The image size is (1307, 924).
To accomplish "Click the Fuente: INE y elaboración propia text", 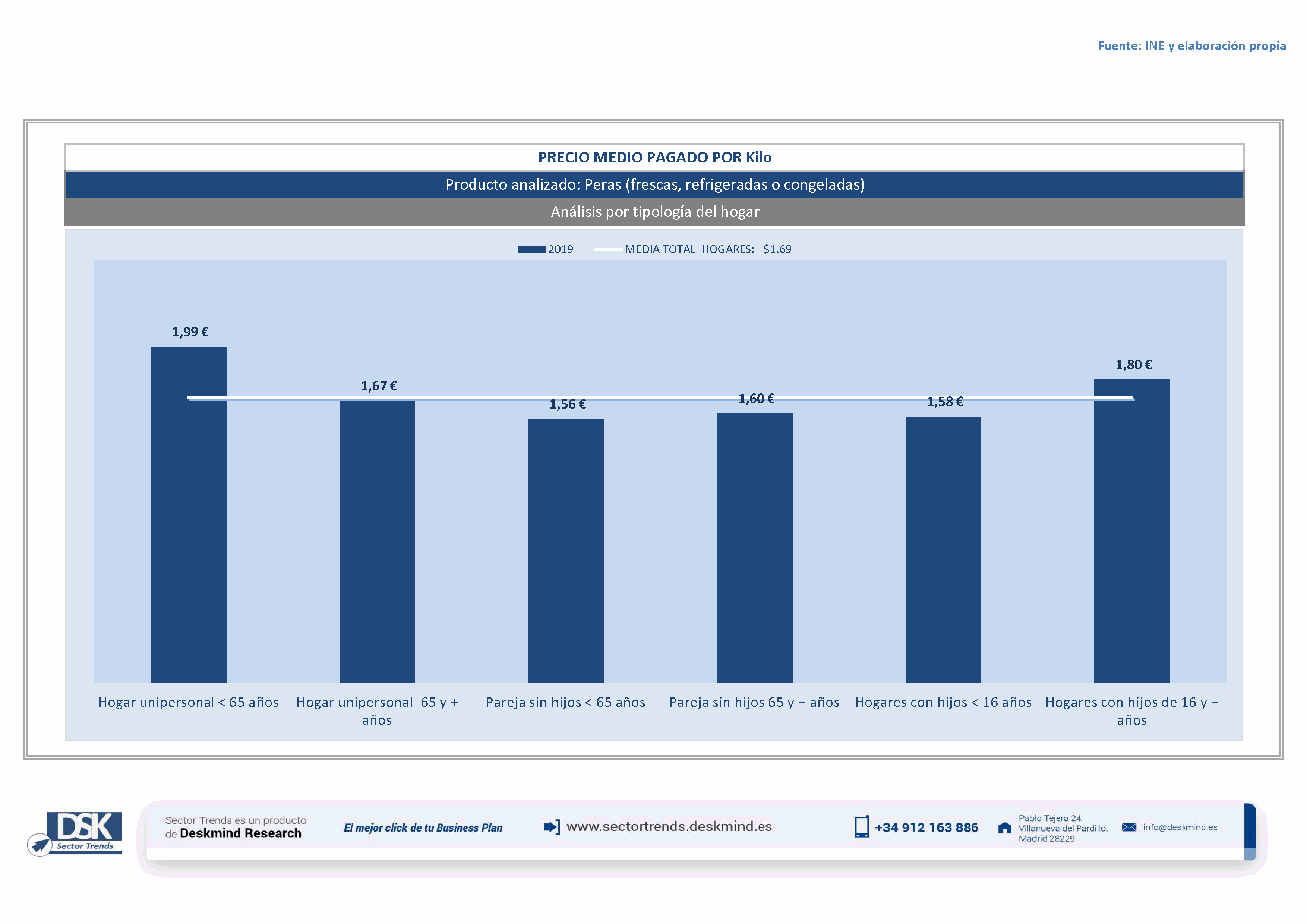I will point(1191,45).
